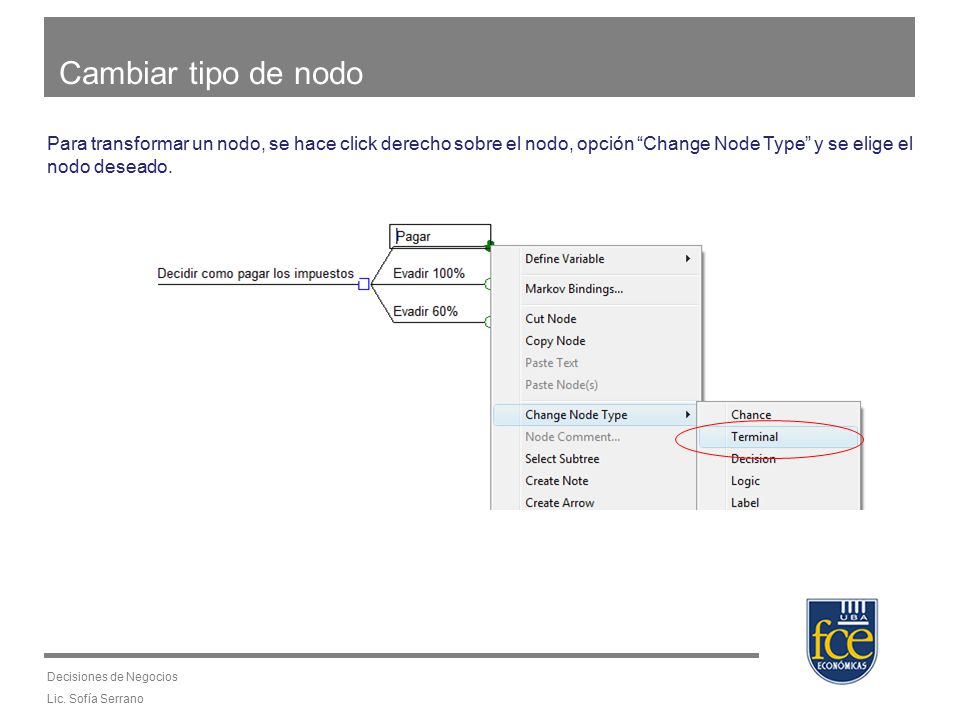Open the Change Node Type submenu
The width and height of the screenshot is (960, 720).
click(596, 415)
